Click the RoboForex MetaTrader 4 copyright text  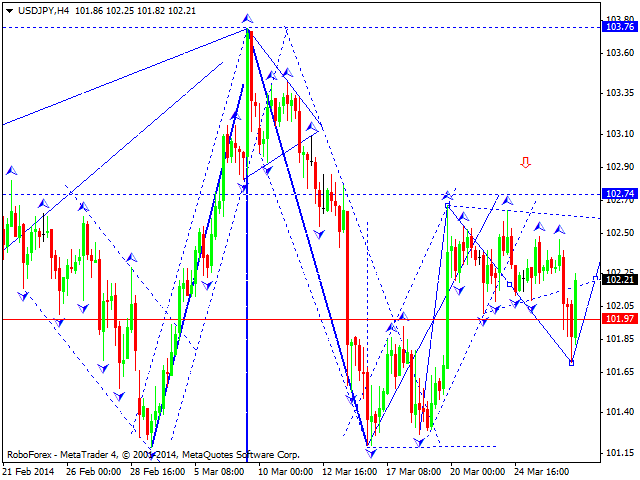[153, 455]
